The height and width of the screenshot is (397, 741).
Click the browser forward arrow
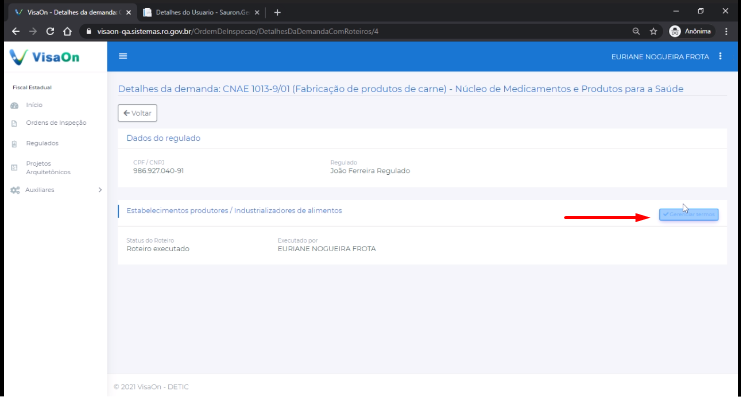33,31
